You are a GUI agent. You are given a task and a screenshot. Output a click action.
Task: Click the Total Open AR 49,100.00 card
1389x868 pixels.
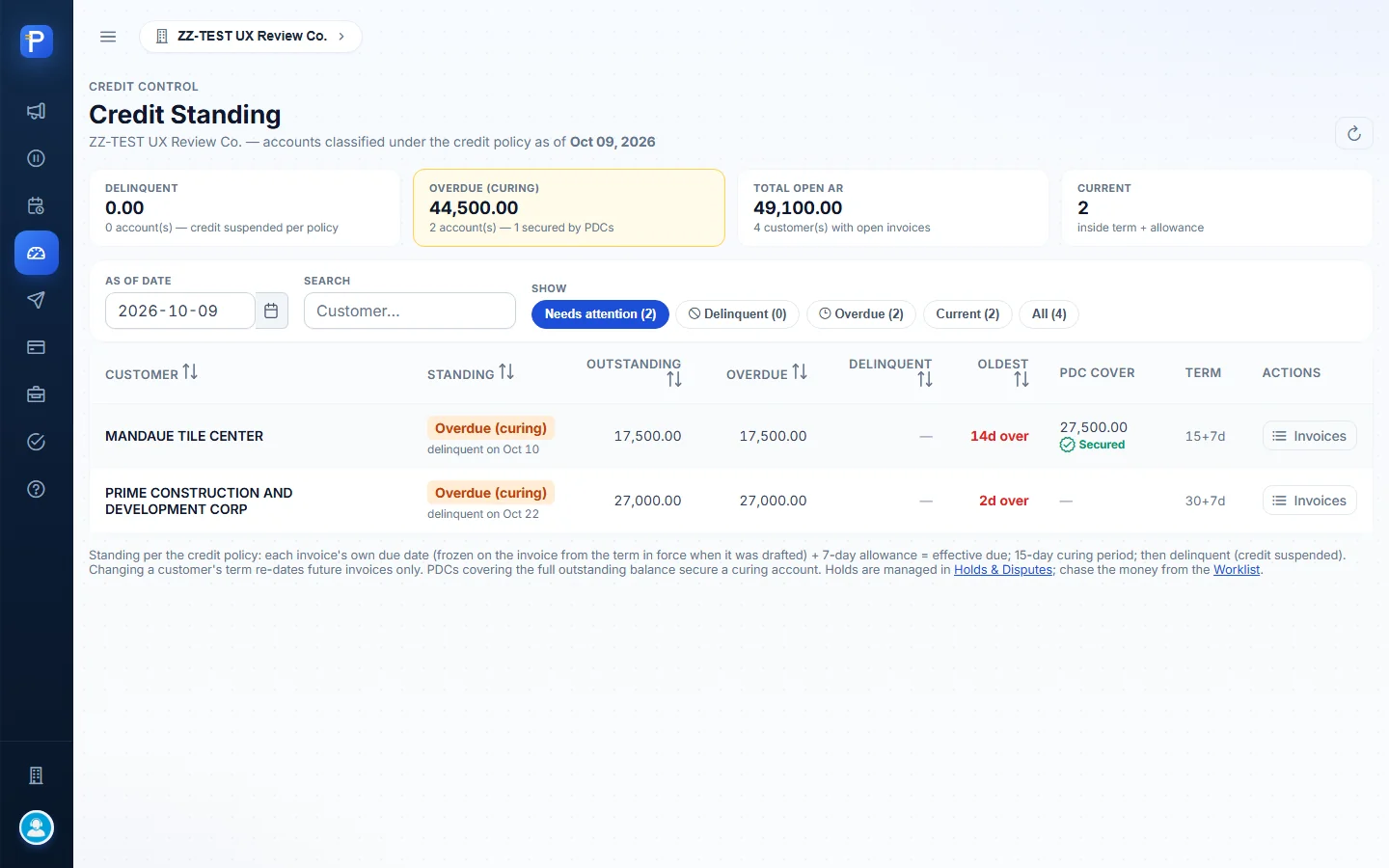pos(893,207)
